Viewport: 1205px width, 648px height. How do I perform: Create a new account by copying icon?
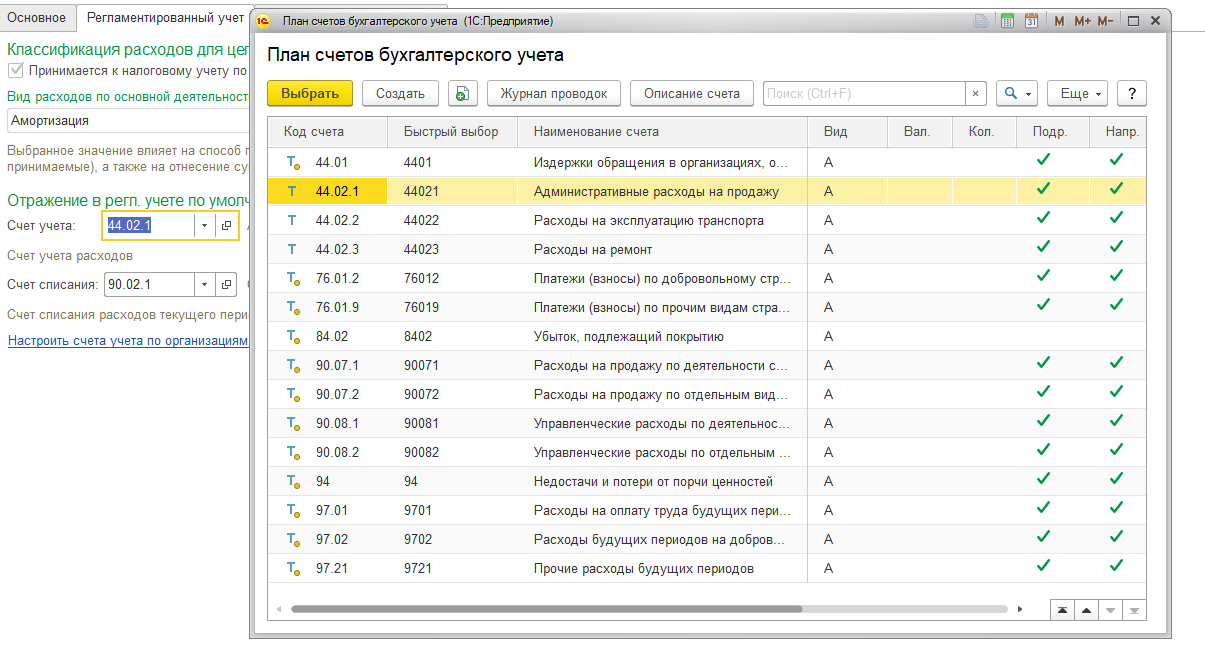tap(462, 93)
